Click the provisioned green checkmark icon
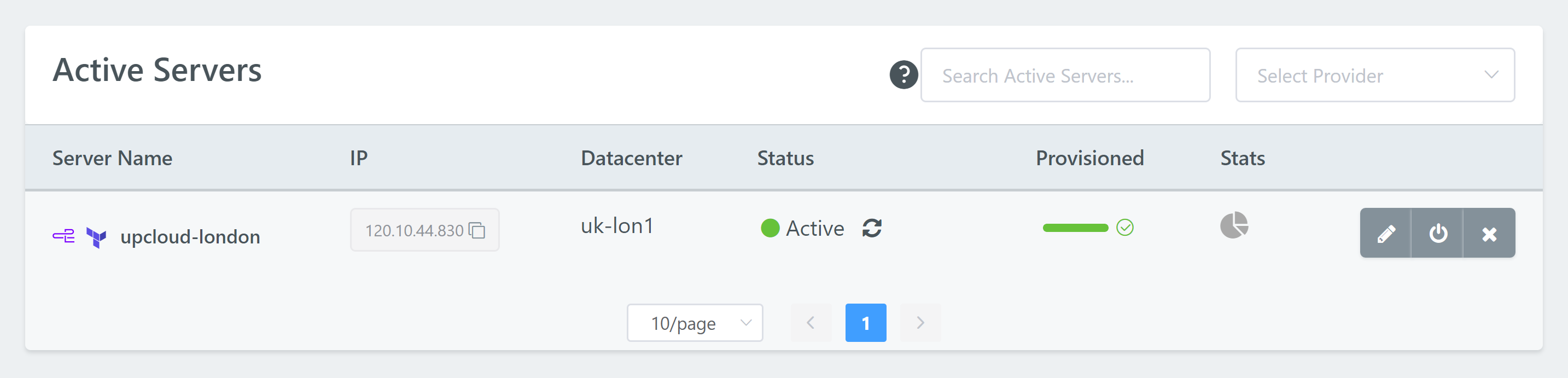 click(1125, 228)
